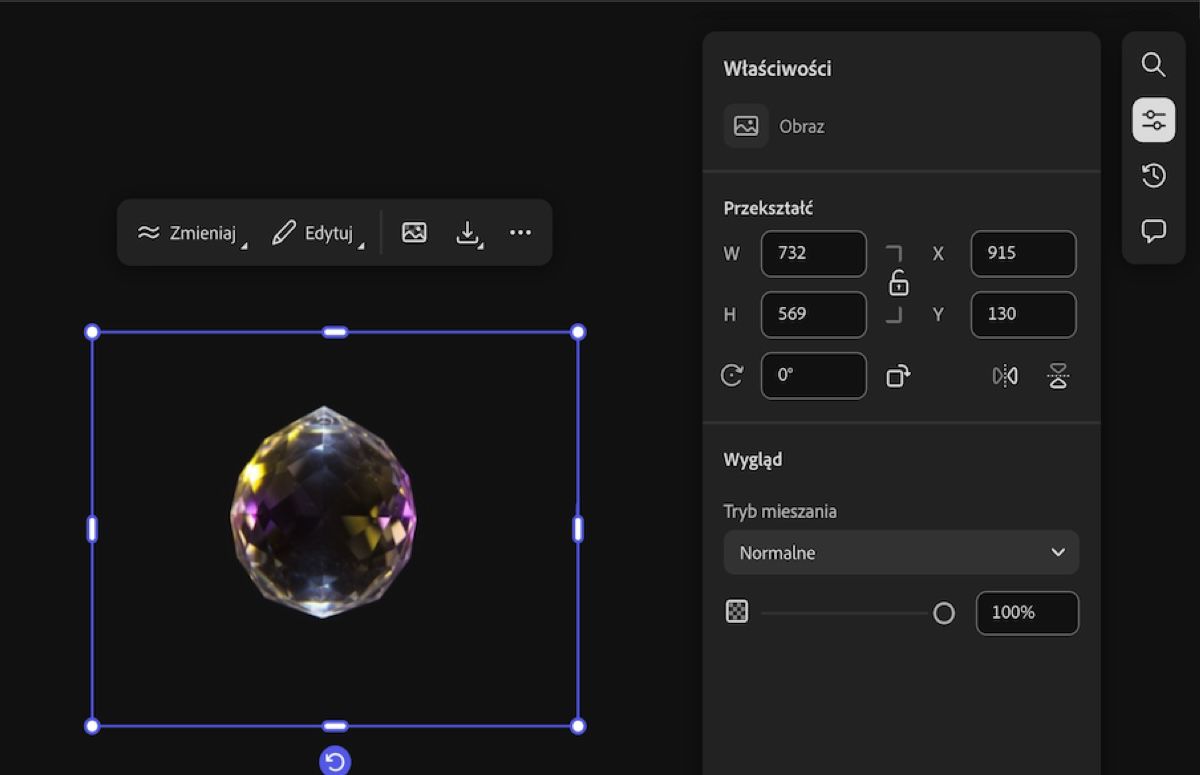Click the bottom-right corner selection handle
Image resolution: width=1200 pixels, height=775 pixels.
(578, 726)
